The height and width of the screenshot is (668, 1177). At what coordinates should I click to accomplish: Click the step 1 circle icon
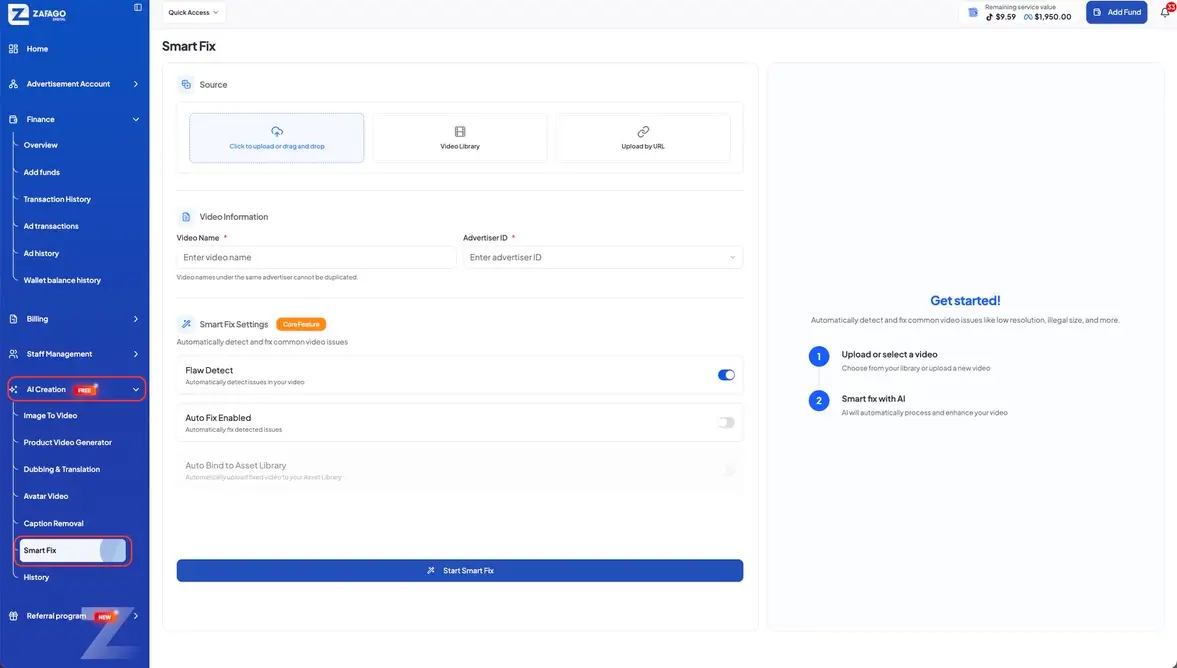tap(819, 356)
